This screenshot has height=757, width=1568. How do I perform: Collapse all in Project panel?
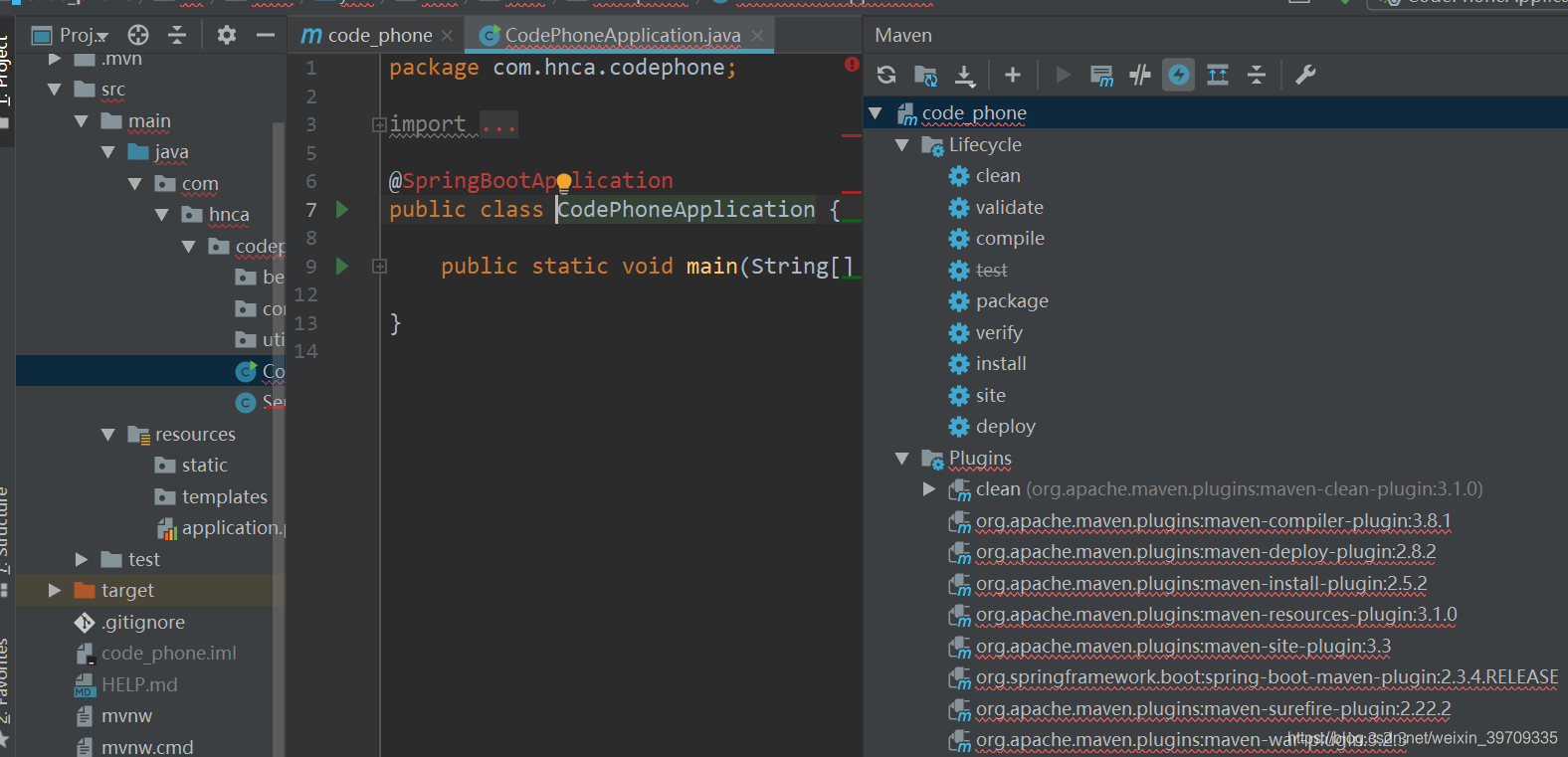click(x=177, y=35)
